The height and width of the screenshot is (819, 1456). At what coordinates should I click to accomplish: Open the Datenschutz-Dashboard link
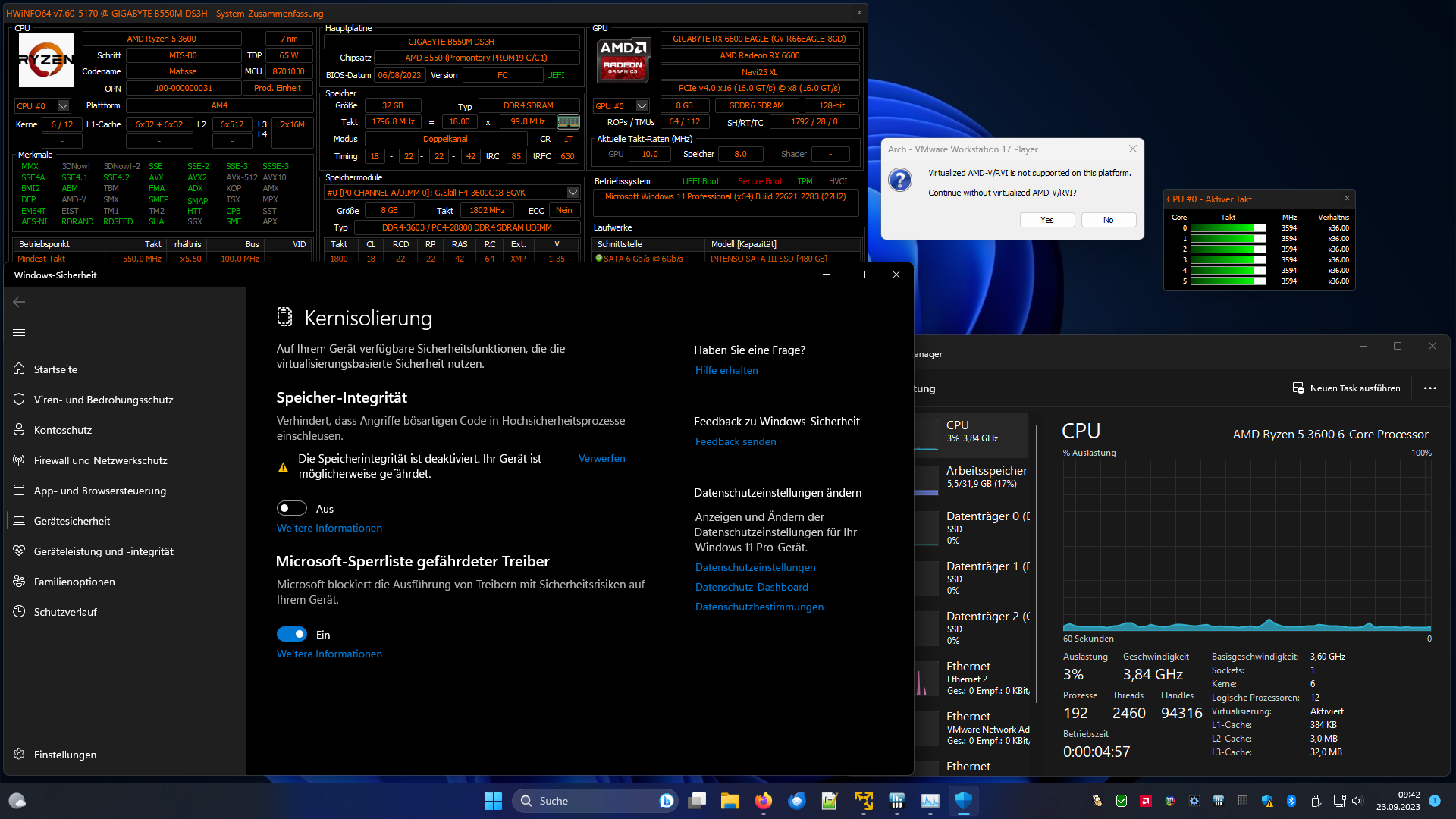coord(752,587)
